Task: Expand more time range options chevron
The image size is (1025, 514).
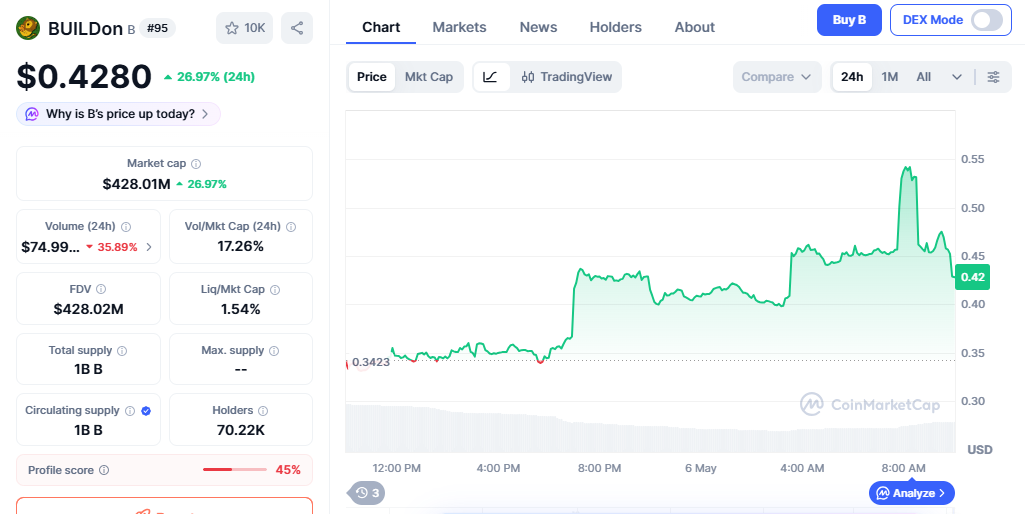Action: [956, 77]
